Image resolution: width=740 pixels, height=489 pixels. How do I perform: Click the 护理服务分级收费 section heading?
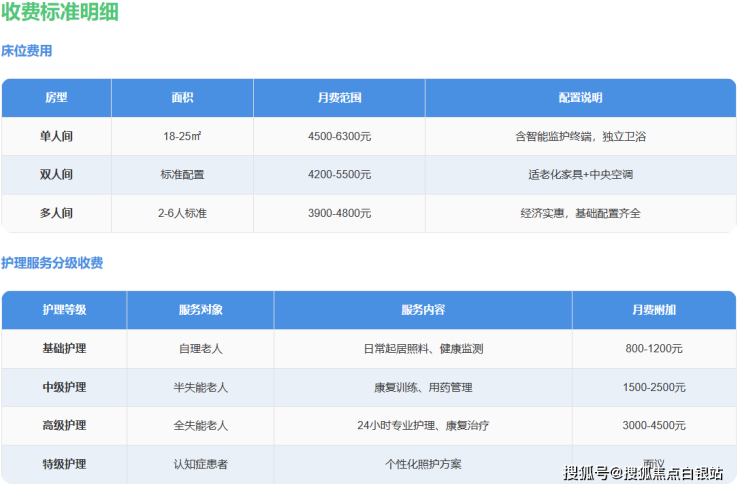coord(52,263)
